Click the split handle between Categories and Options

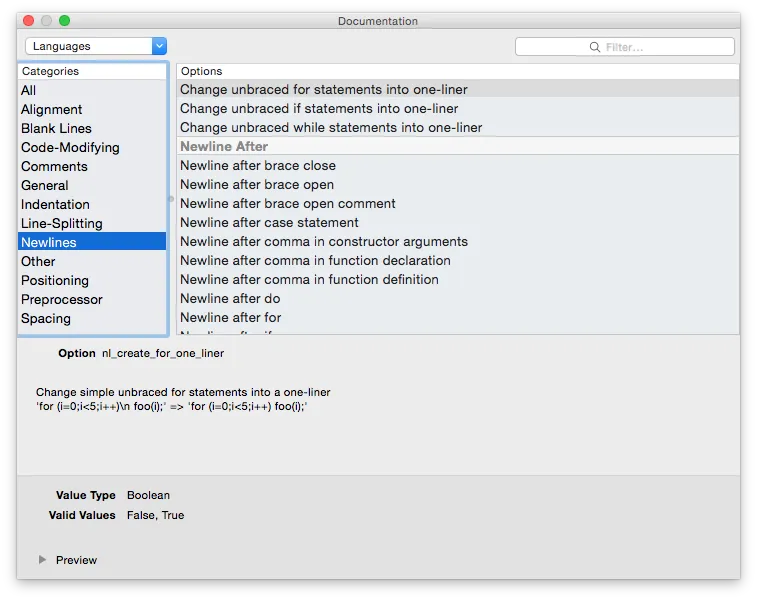click(x=171, y=198)
